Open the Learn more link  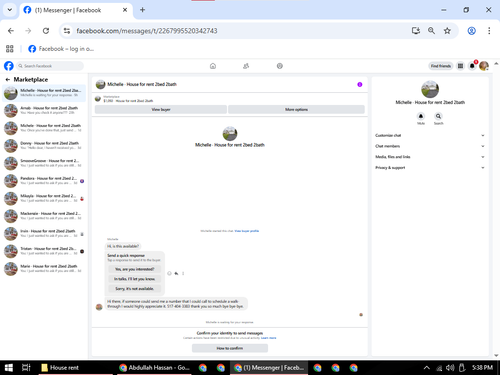[x=269, y=338]
